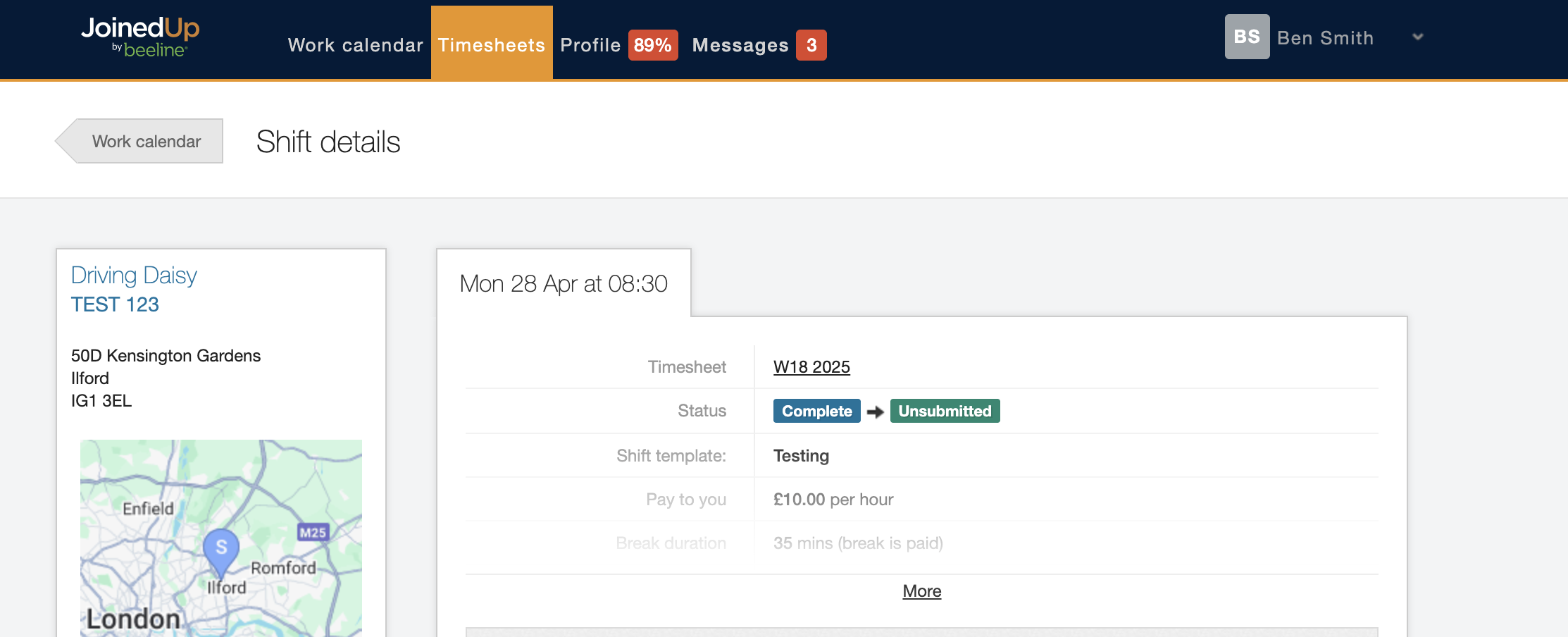Click the Messages count badge showing 3
The width and height of the screenshot is (1568, 637).
[x=811, y=45]
